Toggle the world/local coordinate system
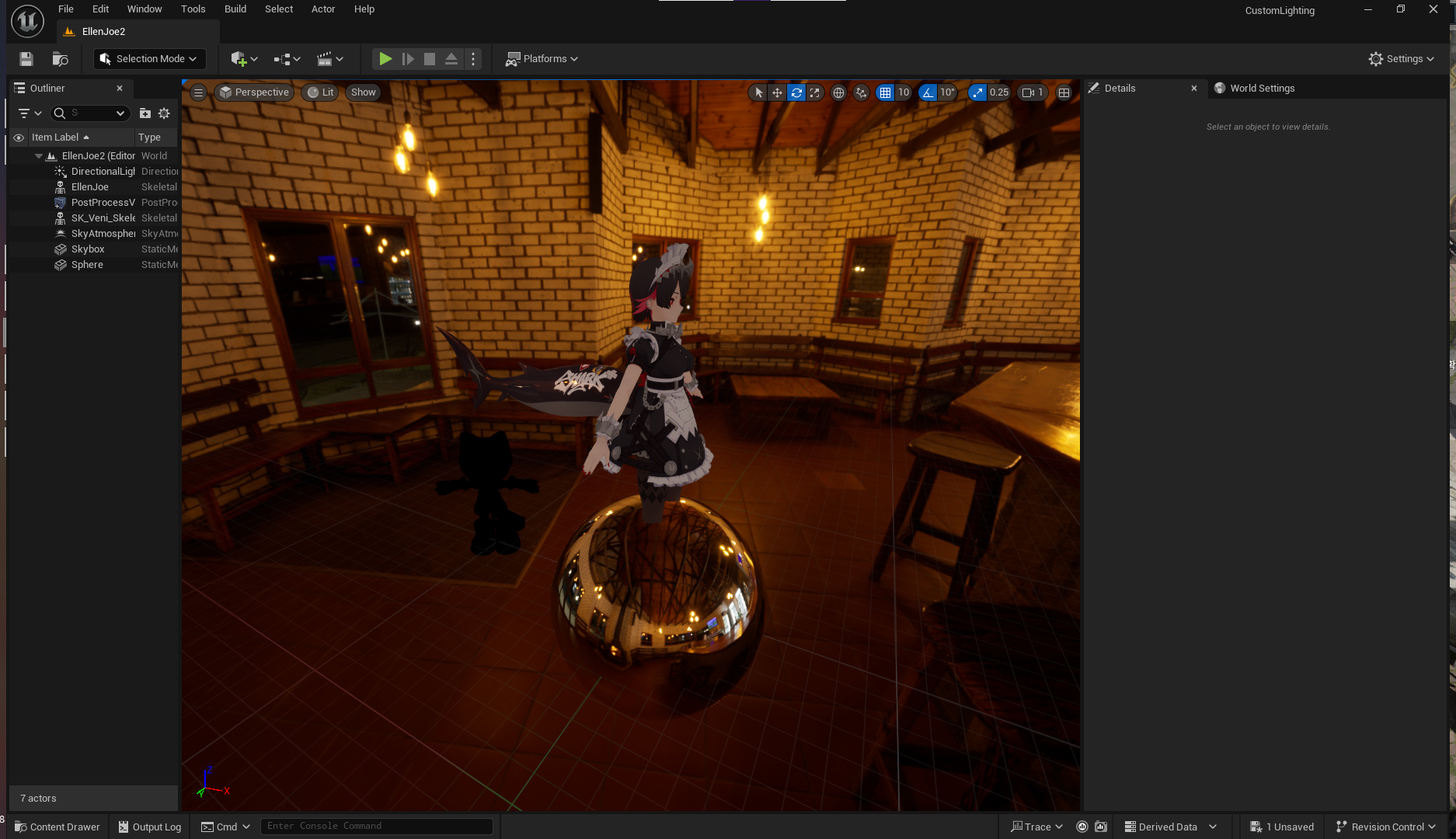This screenshot has height=839, width=1456. pos(838,92)
